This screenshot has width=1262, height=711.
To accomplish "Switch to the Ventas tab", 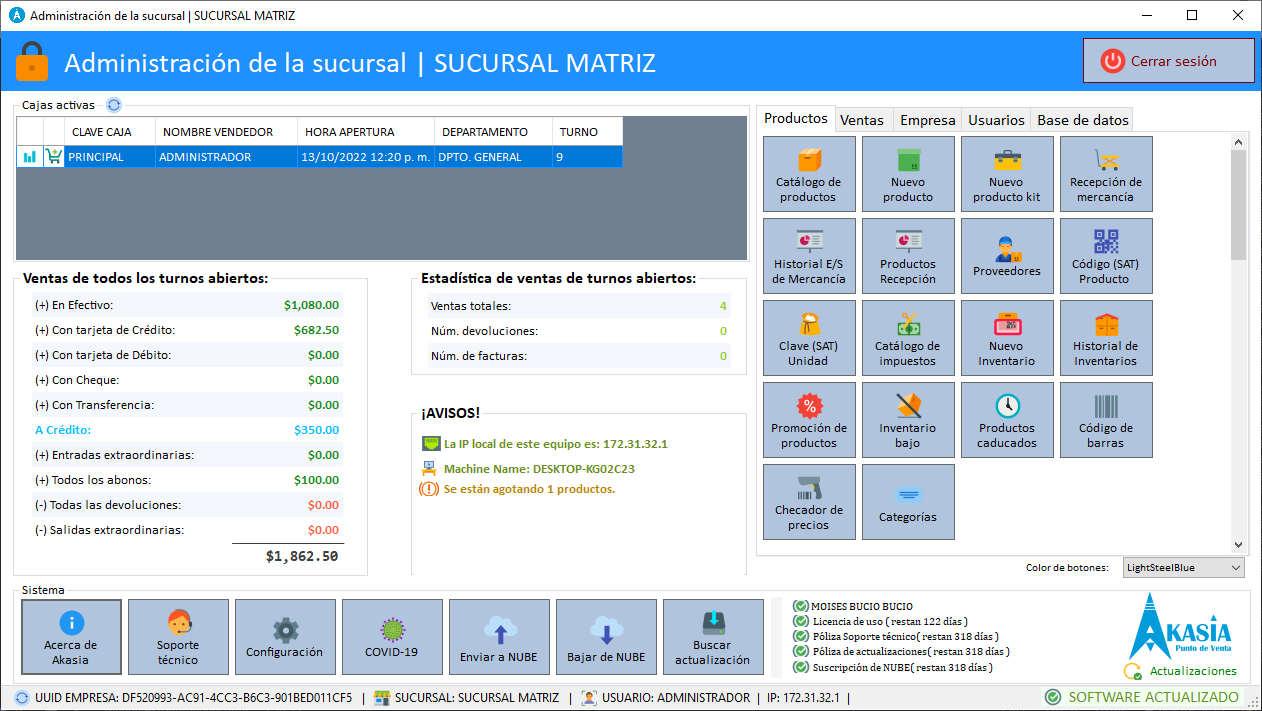I will point(861,120).
